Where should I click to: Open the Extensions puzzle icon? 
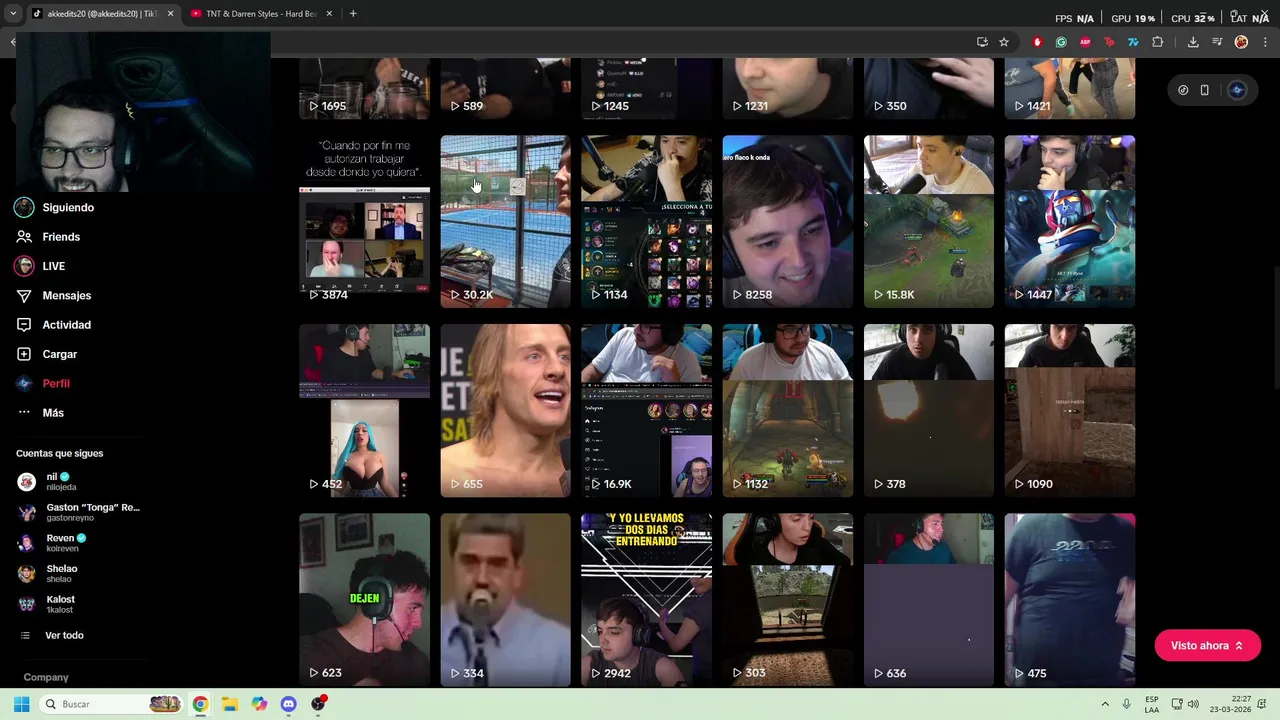tap(1158, 42)
